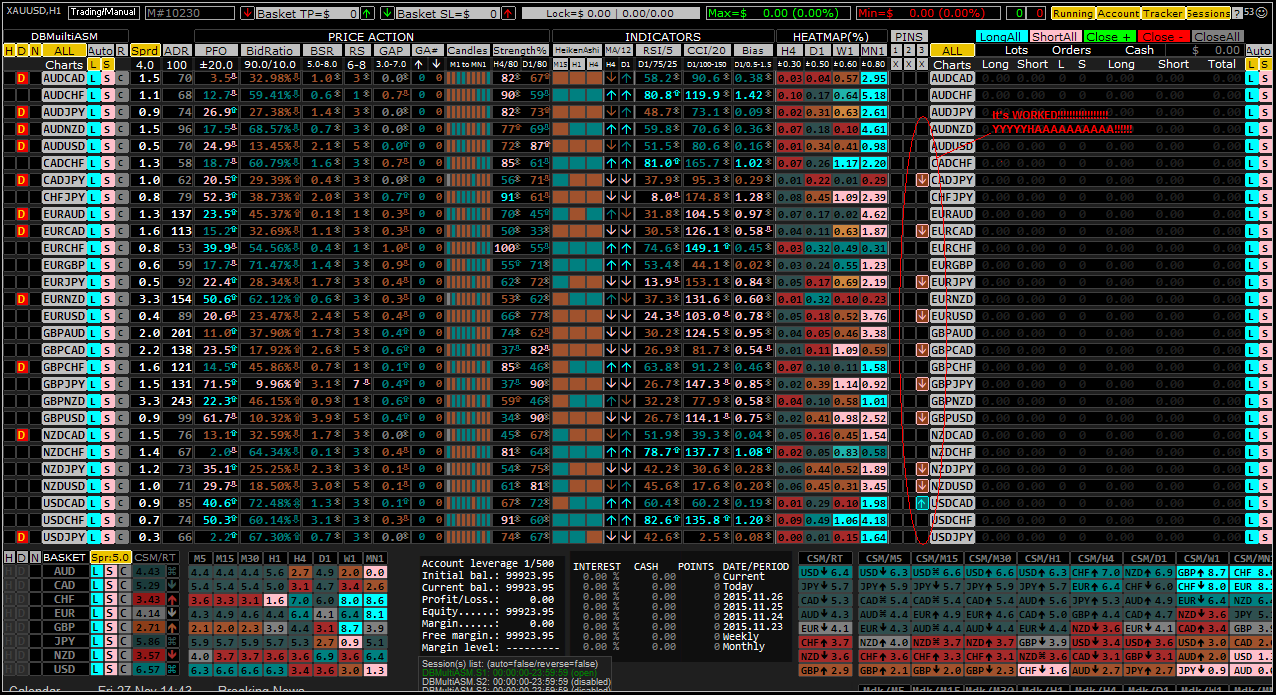Click the cyan 8.7 cell in GBP basket row
This screenshot has width=1276, height=695.
click(348, 627)
